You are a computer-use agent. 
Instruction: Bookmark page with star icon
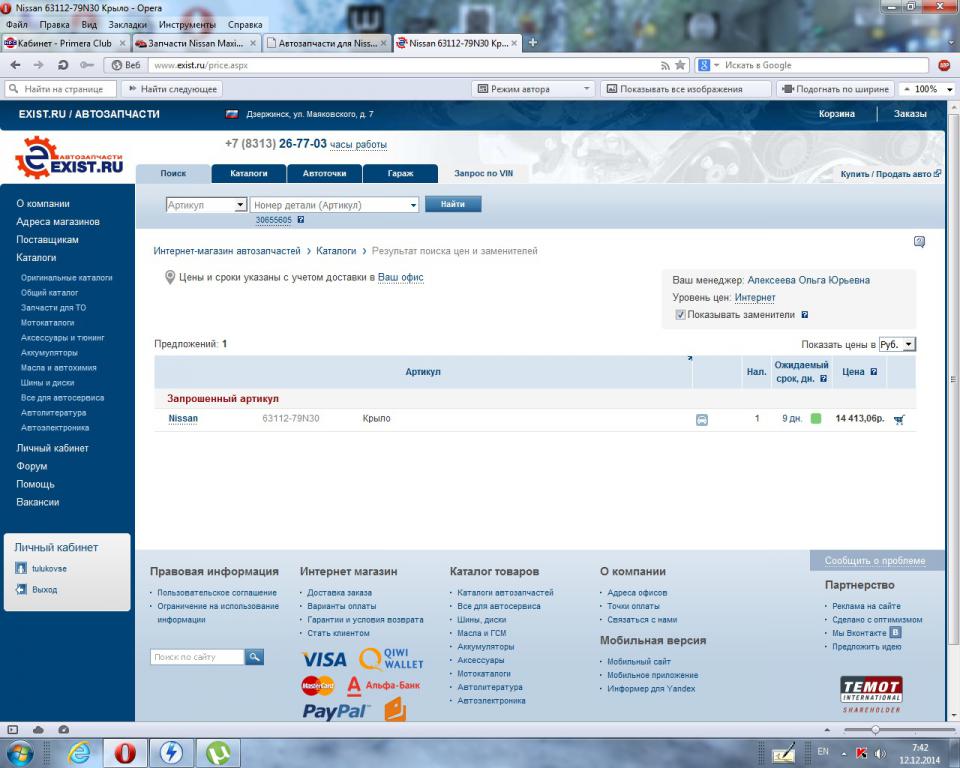(680, 65)
